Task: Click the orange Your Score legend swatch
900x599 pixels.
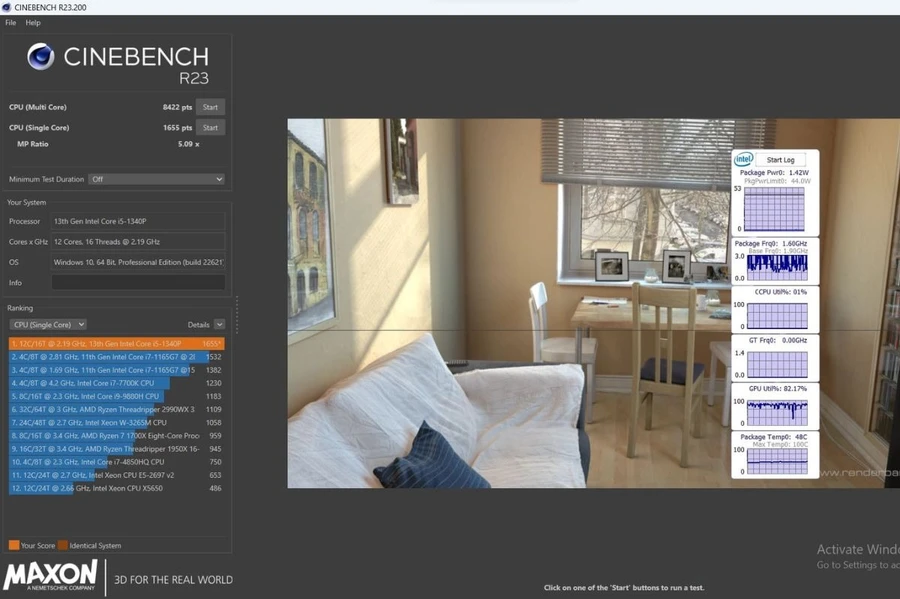Action: 14,545
